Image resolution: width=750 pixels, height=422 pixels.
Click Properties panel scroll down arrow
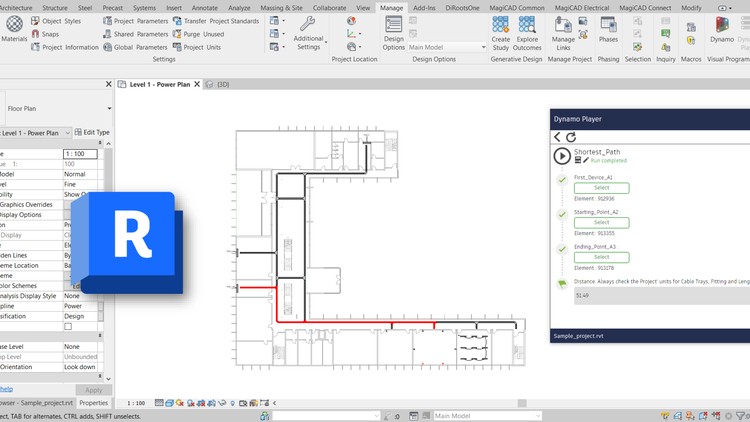(109, 379)
